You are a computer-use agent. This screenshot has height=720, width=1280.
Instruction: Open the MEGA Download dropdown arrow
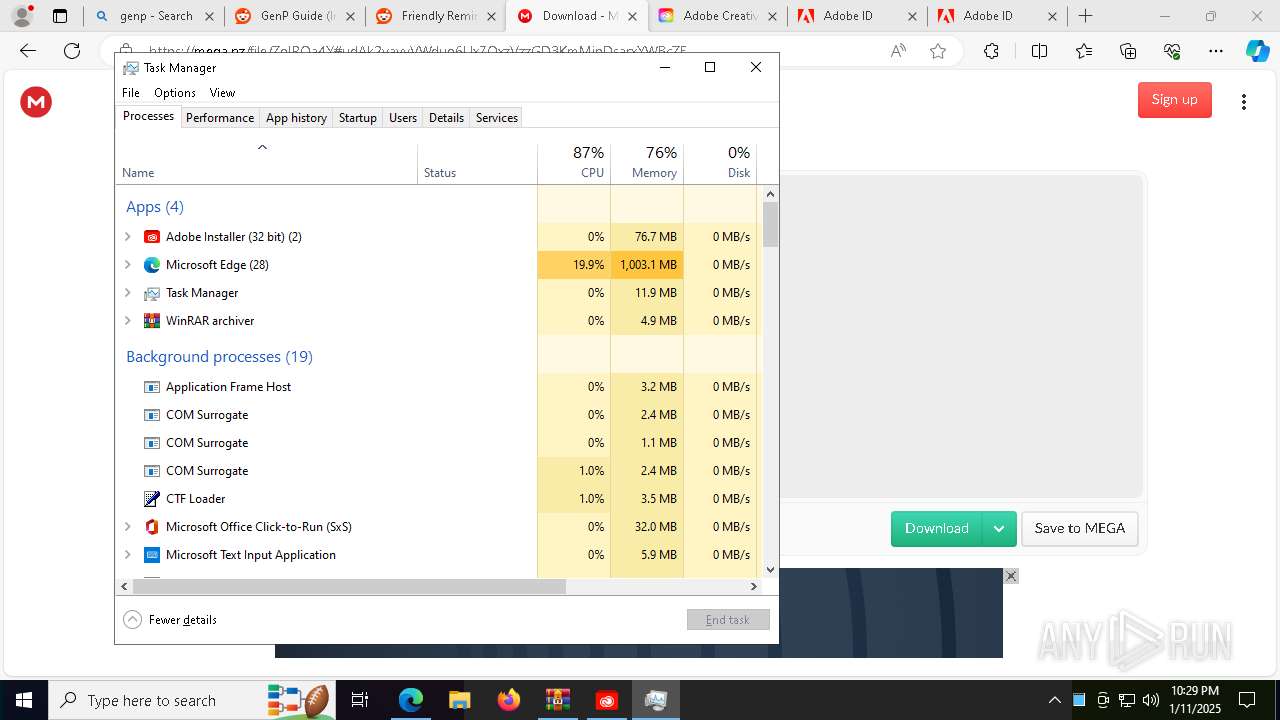click(x=999, y=529)
